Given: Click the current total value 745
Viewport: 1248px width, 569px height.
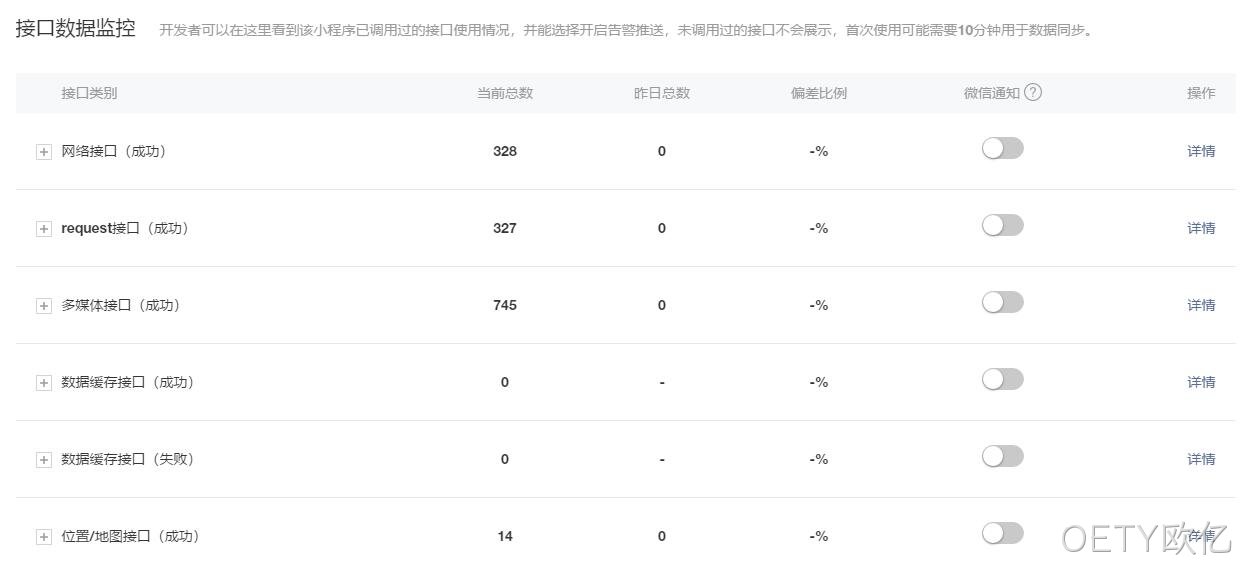Looking at the screenshot, I should 505,305.
